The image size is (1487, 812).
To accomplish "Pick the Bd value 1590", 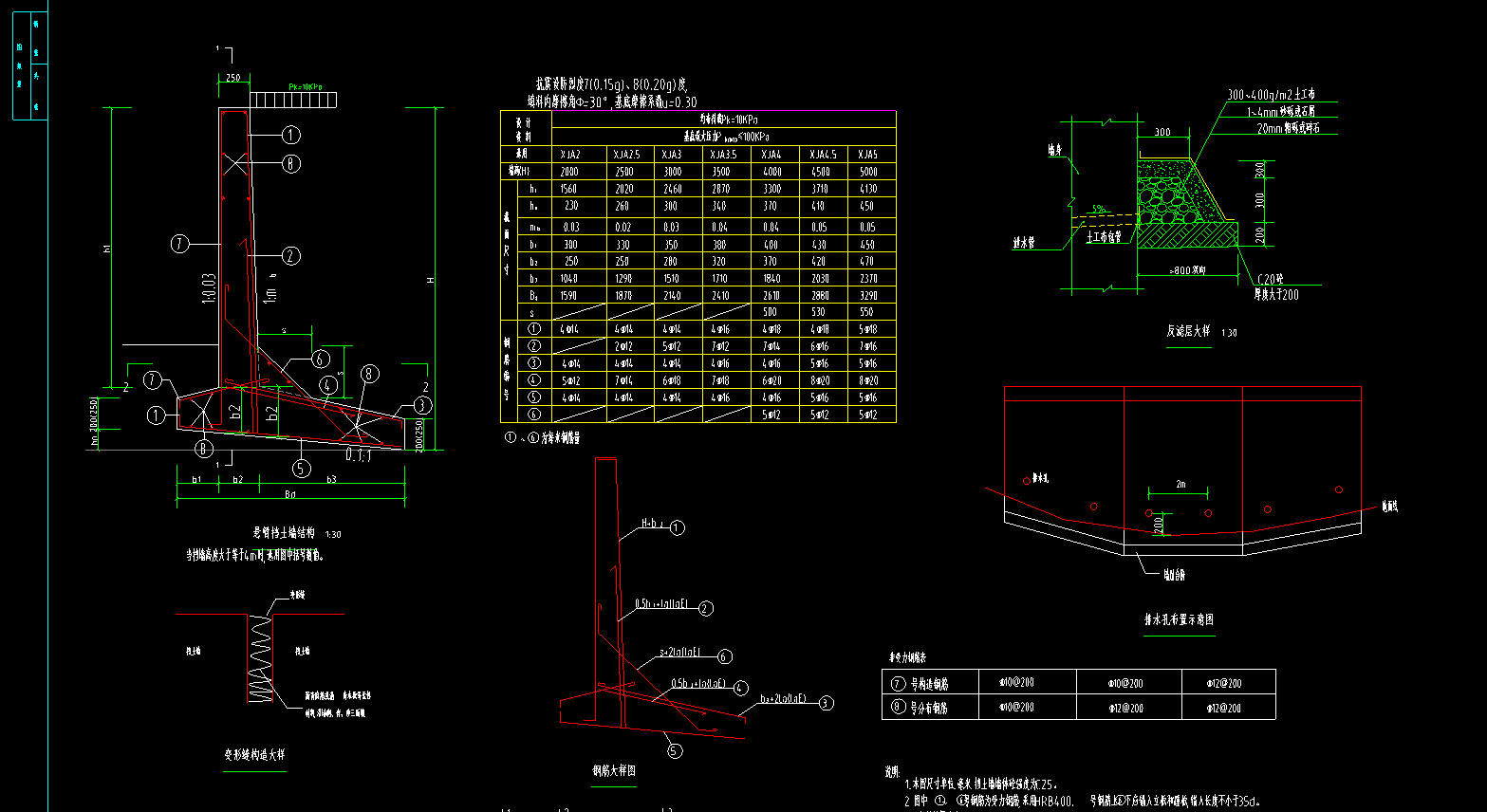I will (x=569, y=296).
